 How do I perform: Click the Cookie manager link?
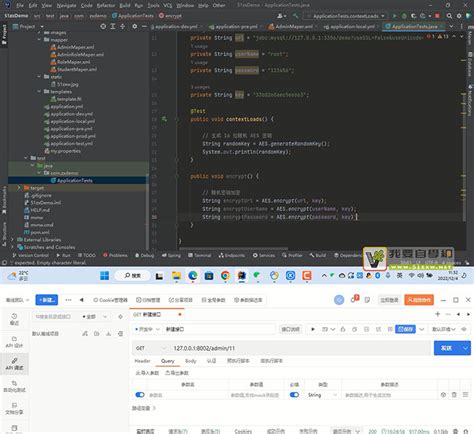pyautogui.click(x=110, y=300)
